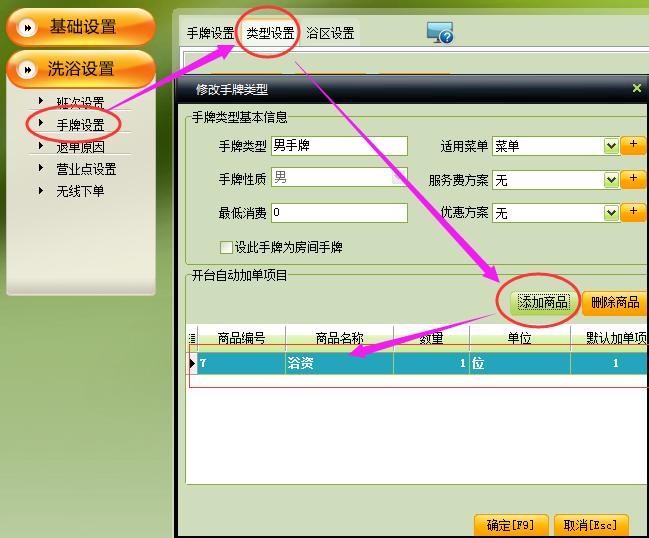The height and width of the screenshot is (538, 649).
Task: Close the 修改手牌类型 dialog
Action: pyautogui.click(x=637, y=89)
